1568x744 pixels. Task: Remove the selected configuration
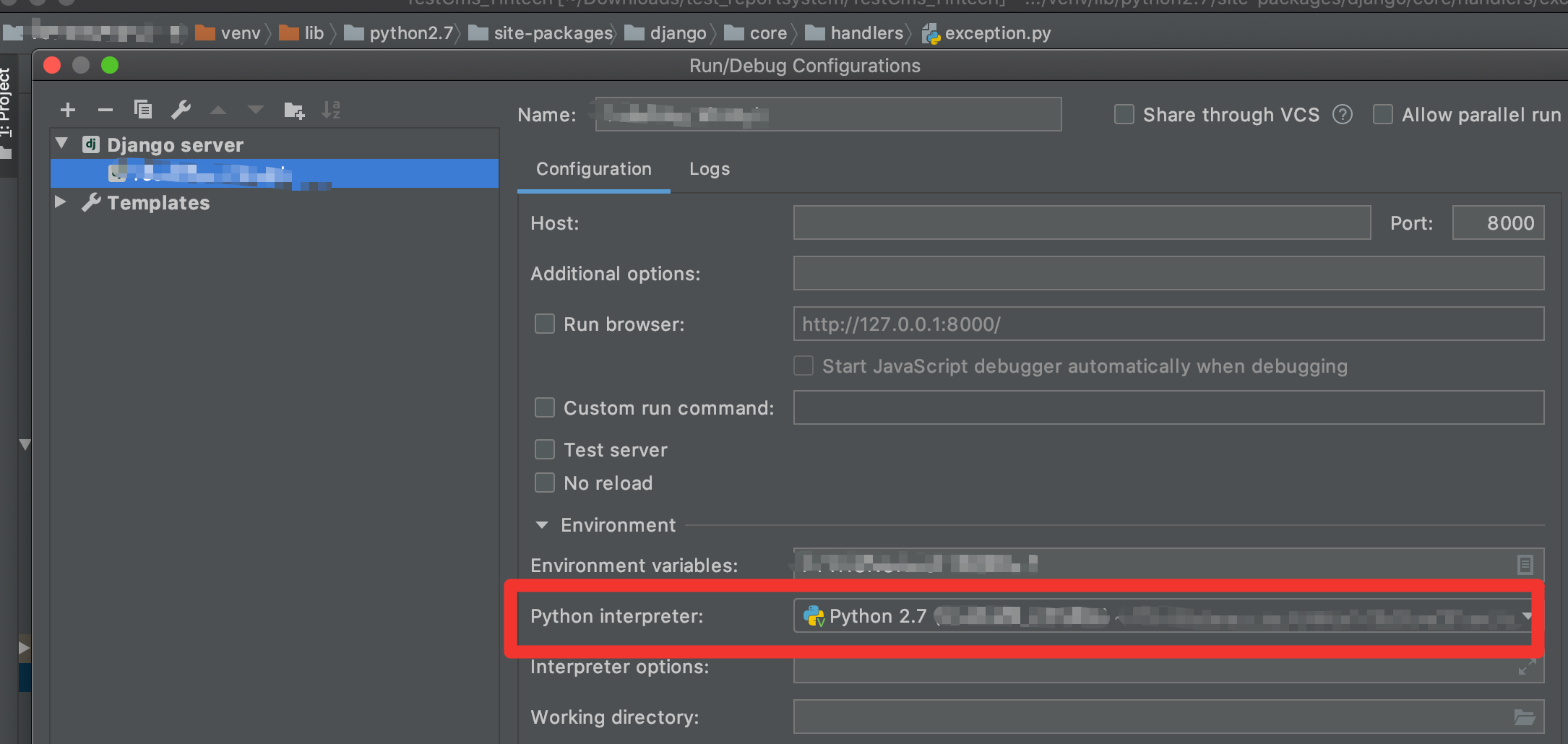(x=105, y=110)
